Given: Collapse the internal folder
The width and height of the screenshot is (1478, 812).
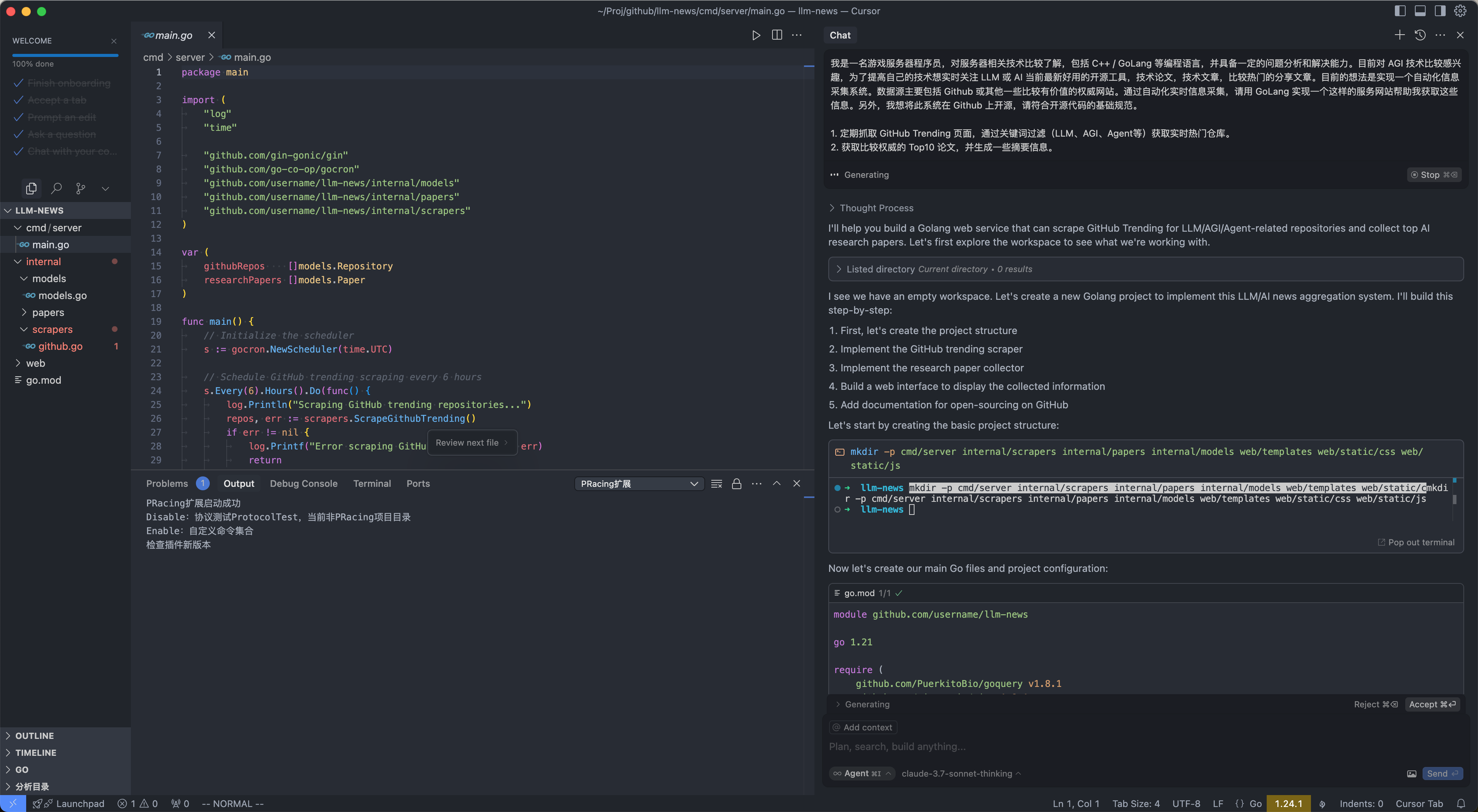Looking at the screenshot, I should coord(65,262).
